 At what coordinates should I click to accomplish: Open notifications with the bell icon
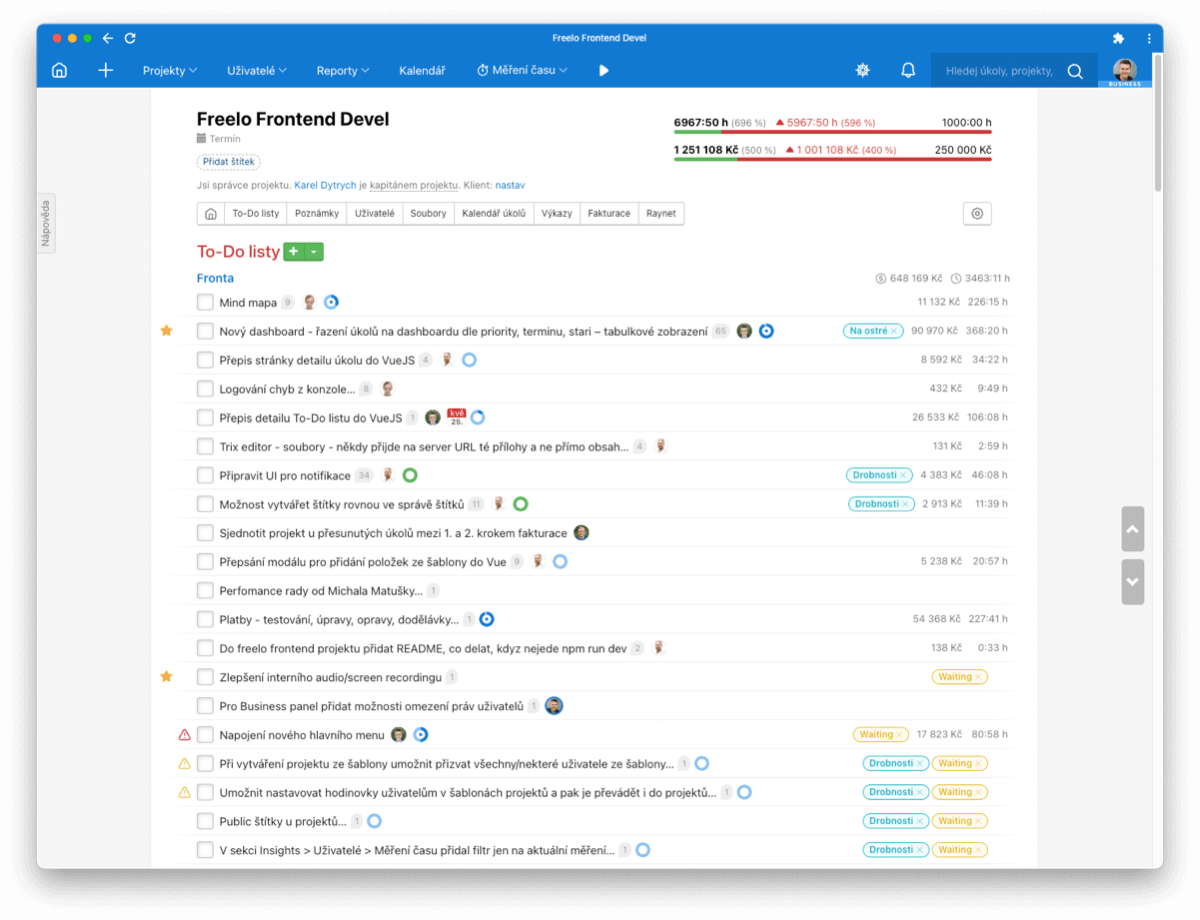(908, 70)
